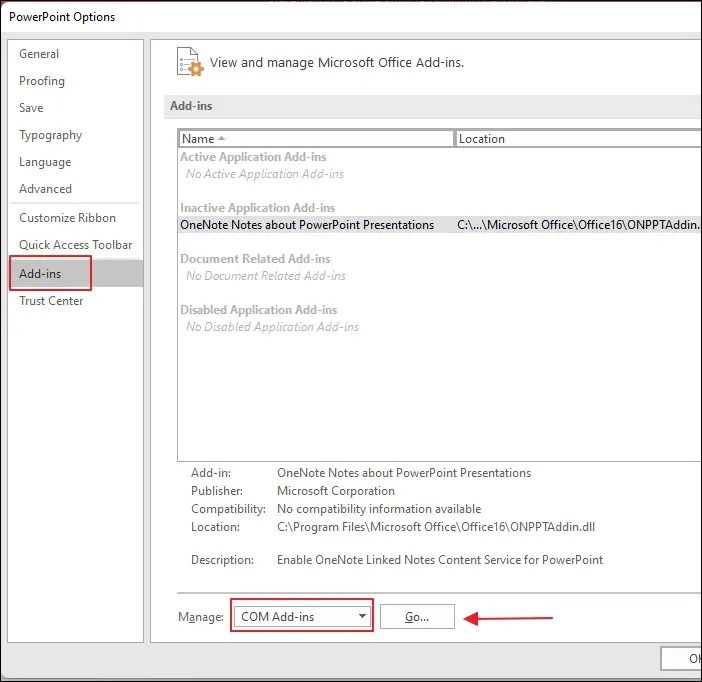Click the Add-ins page header icon
This screenshot has width=702, height=682.
189,62
